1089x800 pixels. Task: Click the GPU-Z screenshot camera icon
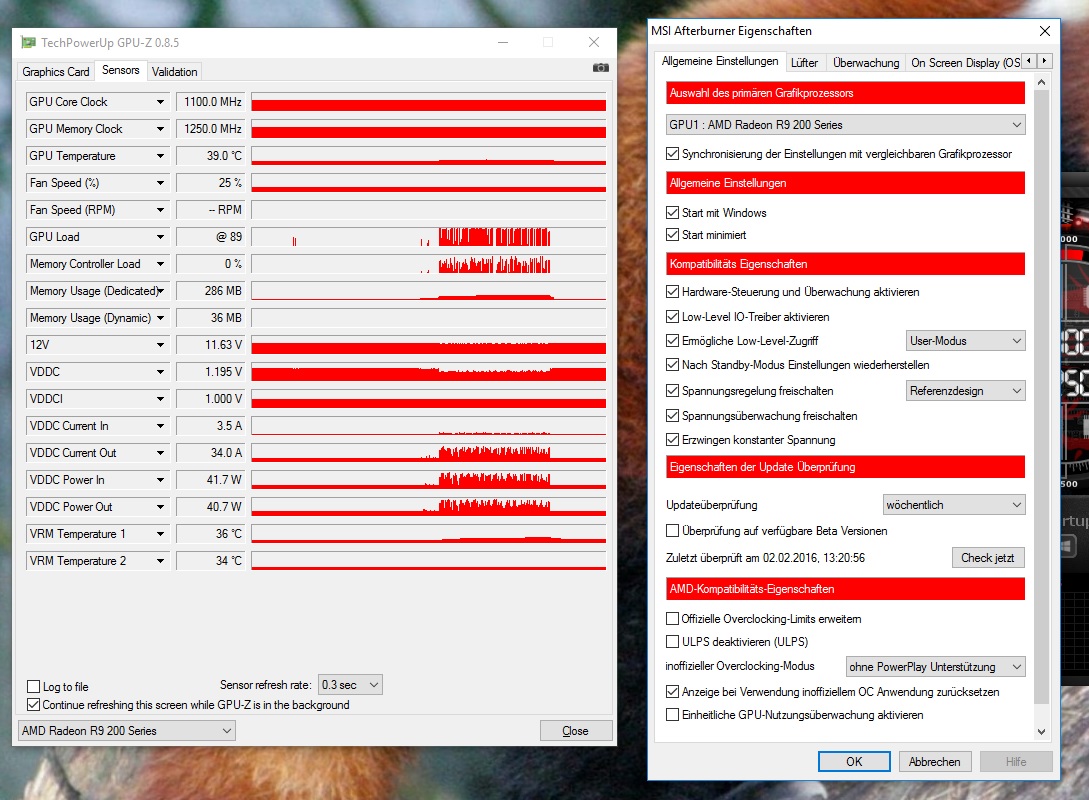coord(601,67)
